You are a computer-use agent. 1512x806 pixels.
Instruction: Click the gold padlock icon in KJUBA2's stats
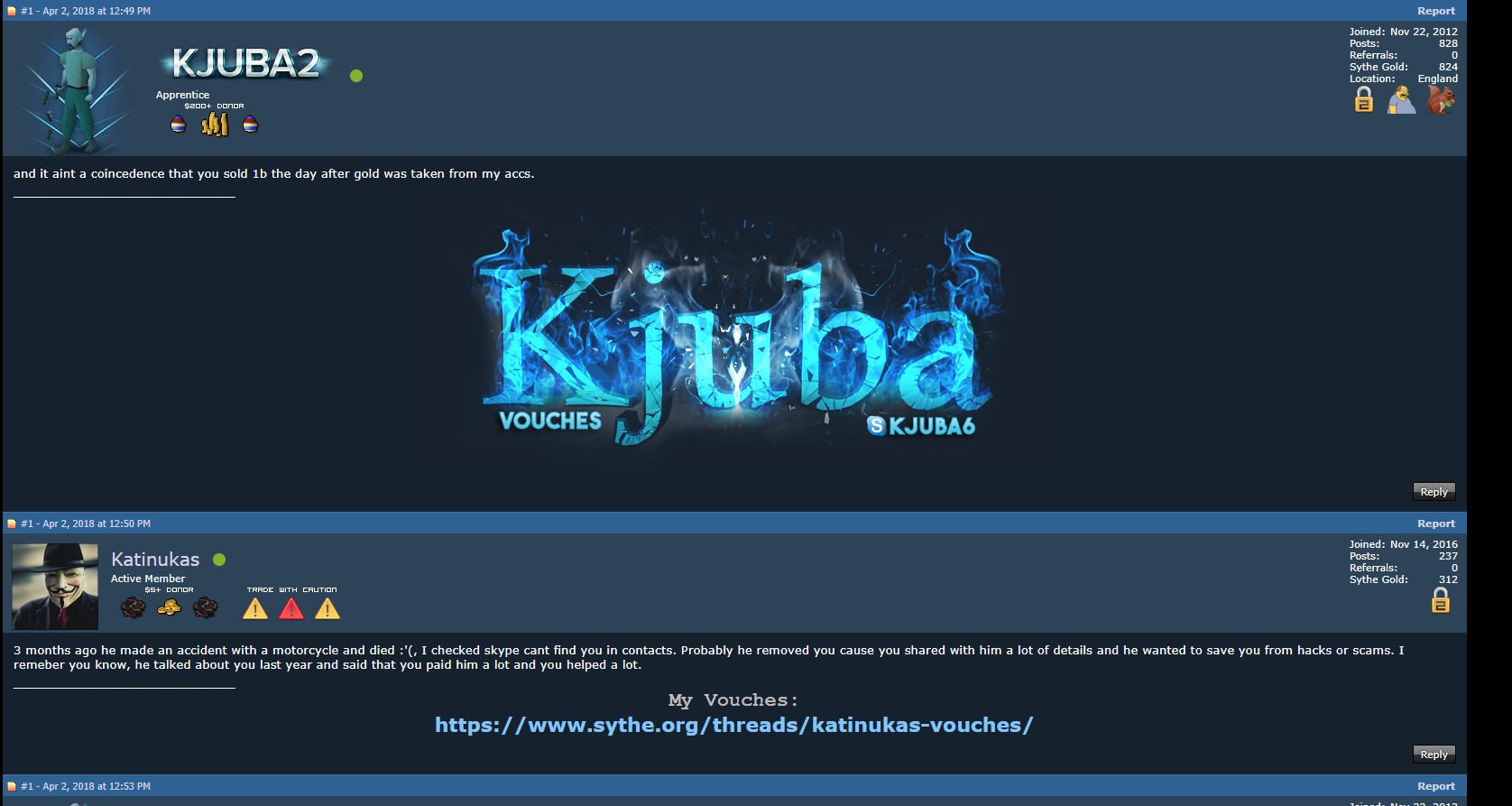(x=1364, y=99)
